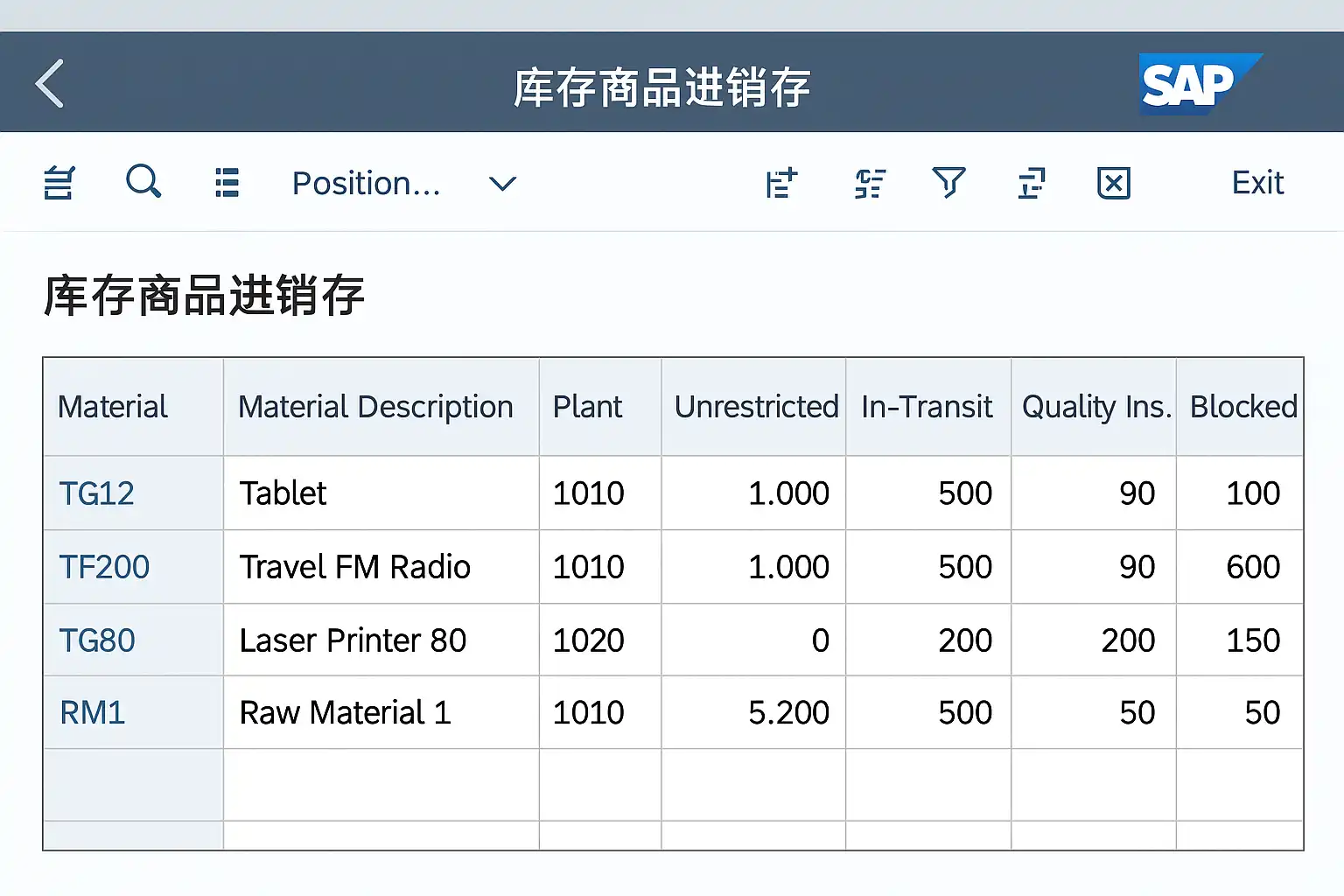Open material link TF200
1344x896 pixels.
tap(104, 568)
